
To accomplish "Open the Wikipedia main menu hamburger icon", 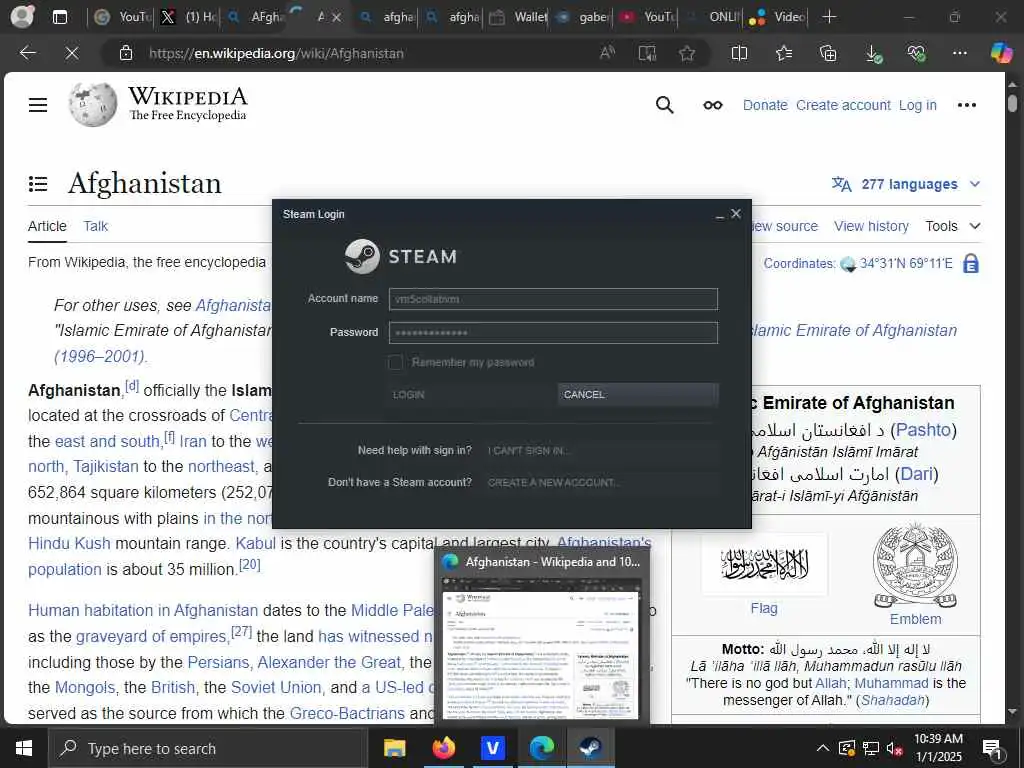I will pos(38,104).
